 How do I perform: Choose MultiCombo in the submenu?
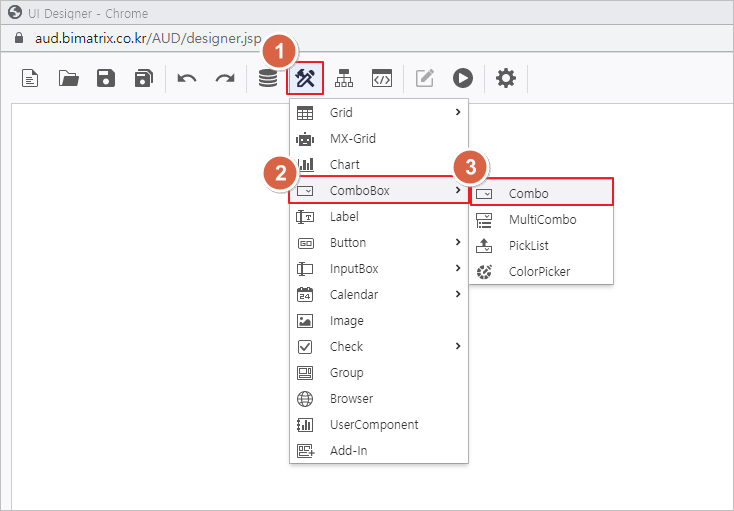pyautogui.click(x=541, y=219)
